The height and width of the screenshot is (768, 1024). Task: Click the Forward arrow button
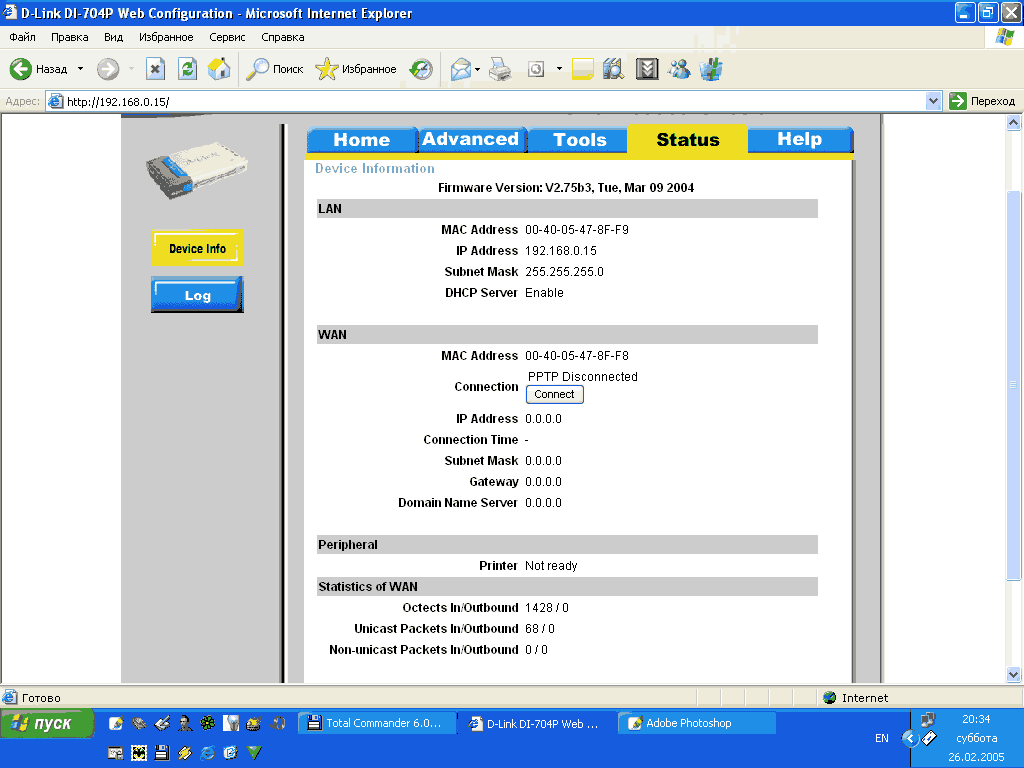pyautogui.click(x=108, y=69)
